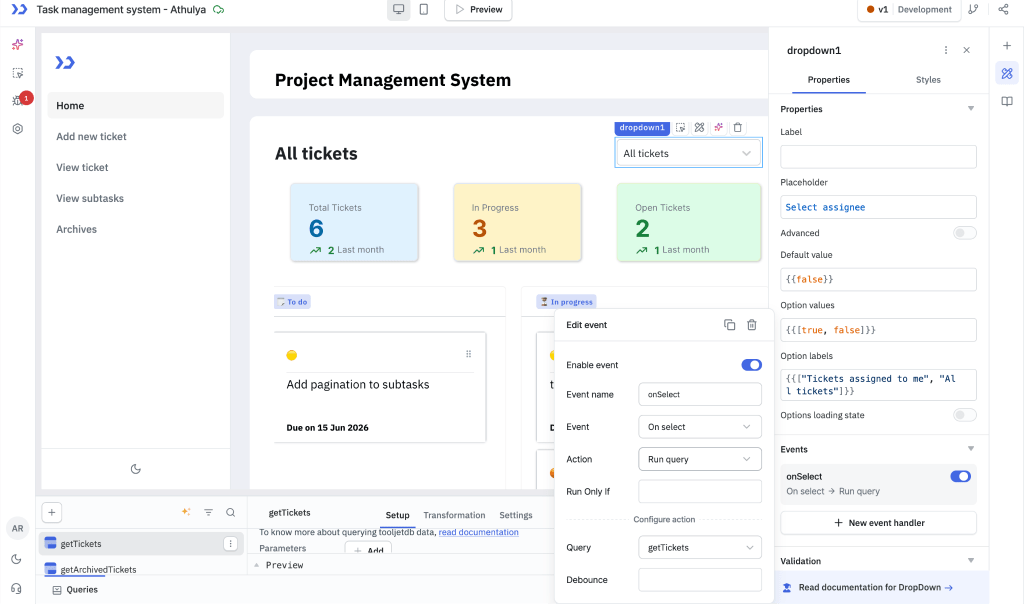The image size is (1024, 604).
Task: Click the Queries panel toggle at bottom
Action: point(75,590)
